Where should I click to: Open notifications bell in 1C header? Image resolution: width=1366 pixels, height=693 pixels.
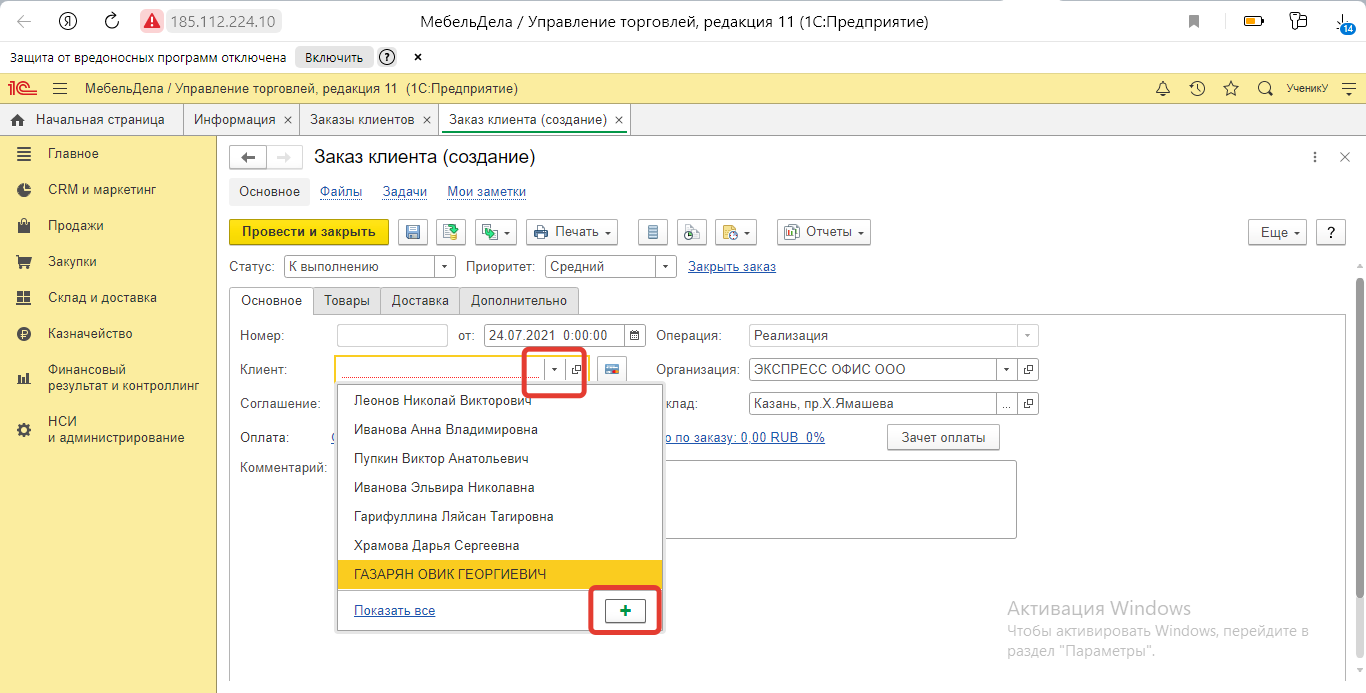click(x=1163, y=88)
